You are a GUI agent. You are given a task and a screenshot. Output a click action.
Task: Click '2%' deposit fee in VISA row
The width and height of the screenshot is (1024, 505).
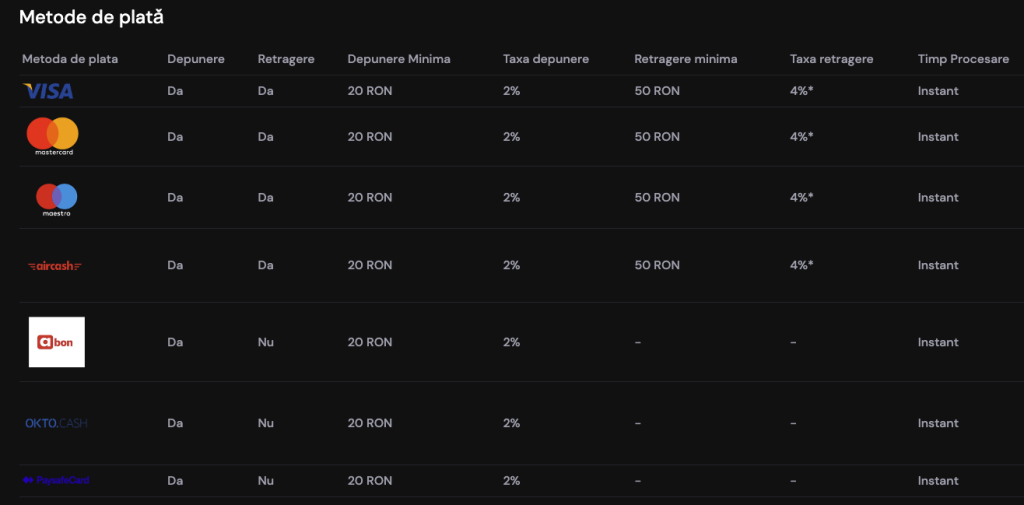click(x=511, y=91)
